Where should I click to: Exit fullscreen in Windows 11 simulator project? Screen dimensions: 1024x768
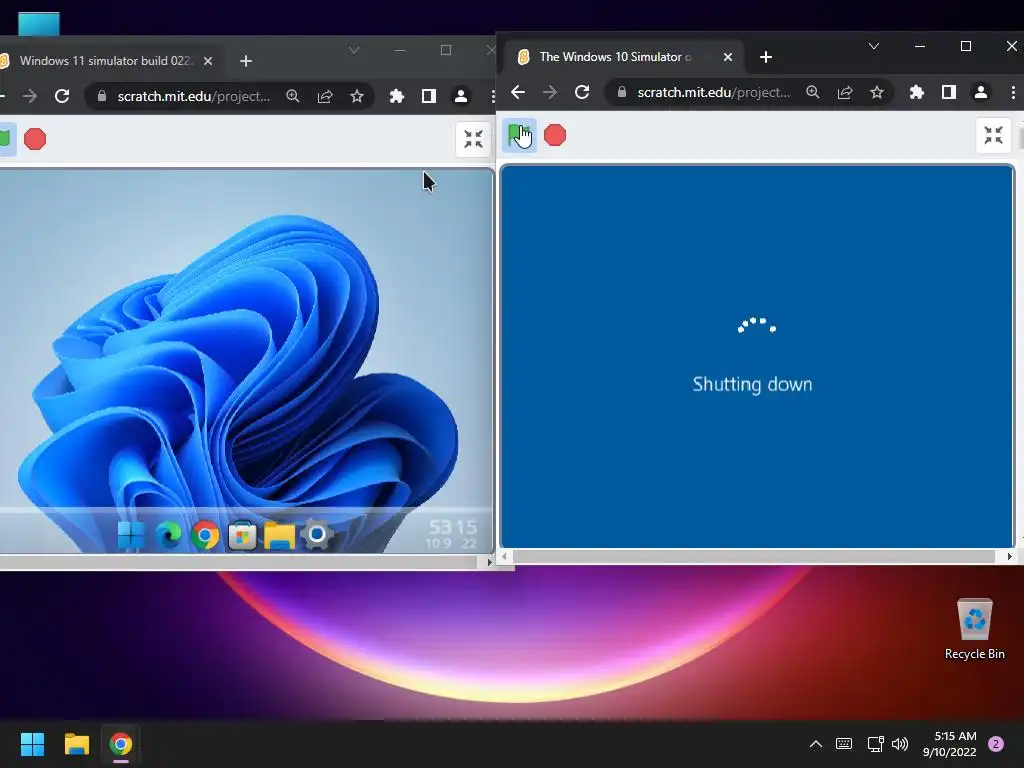coord(473,139)
